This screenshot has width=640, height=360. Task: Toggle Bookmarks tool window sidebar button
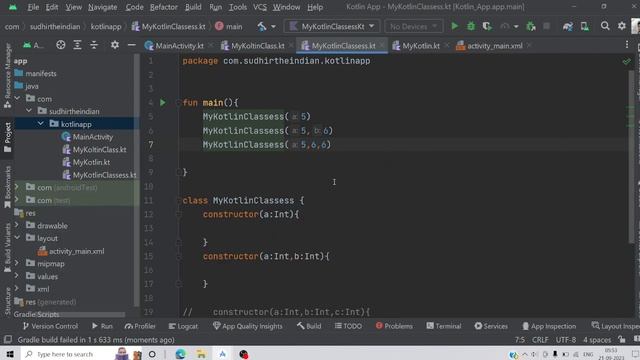click(7, 187)
